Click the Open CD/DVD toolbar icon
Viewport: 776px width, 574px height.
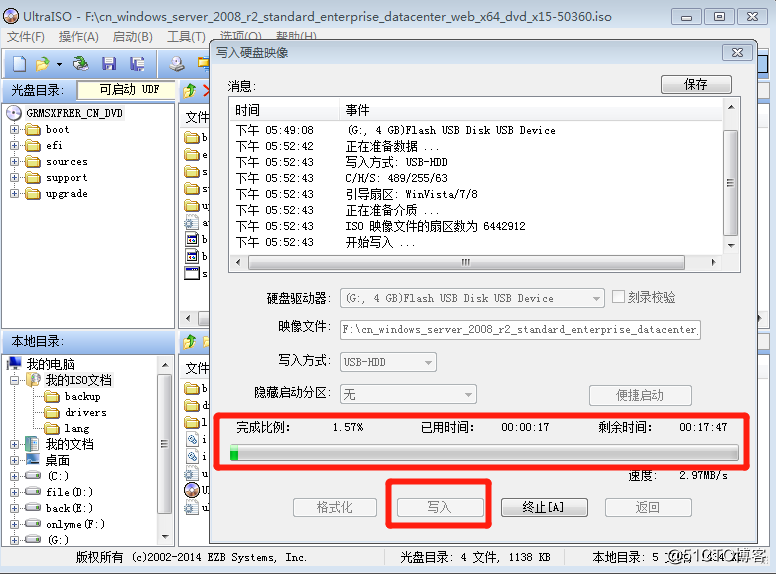pyautogui.click(x=81, y=64)
